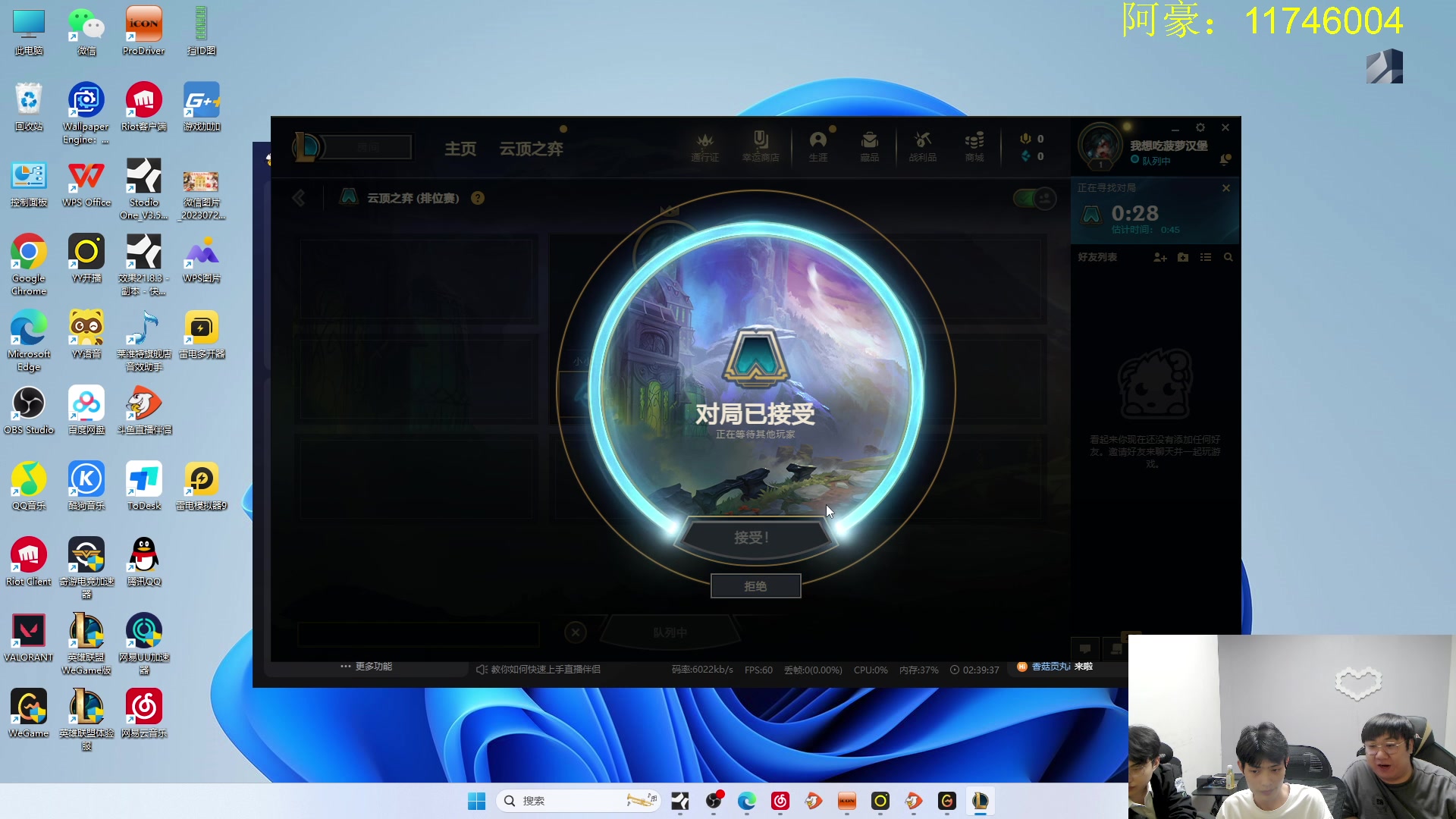The width and height of the screenshot is (1456, 819).
Task: Open 酷狗音乐 desktop icon
Action: [86, 486]
